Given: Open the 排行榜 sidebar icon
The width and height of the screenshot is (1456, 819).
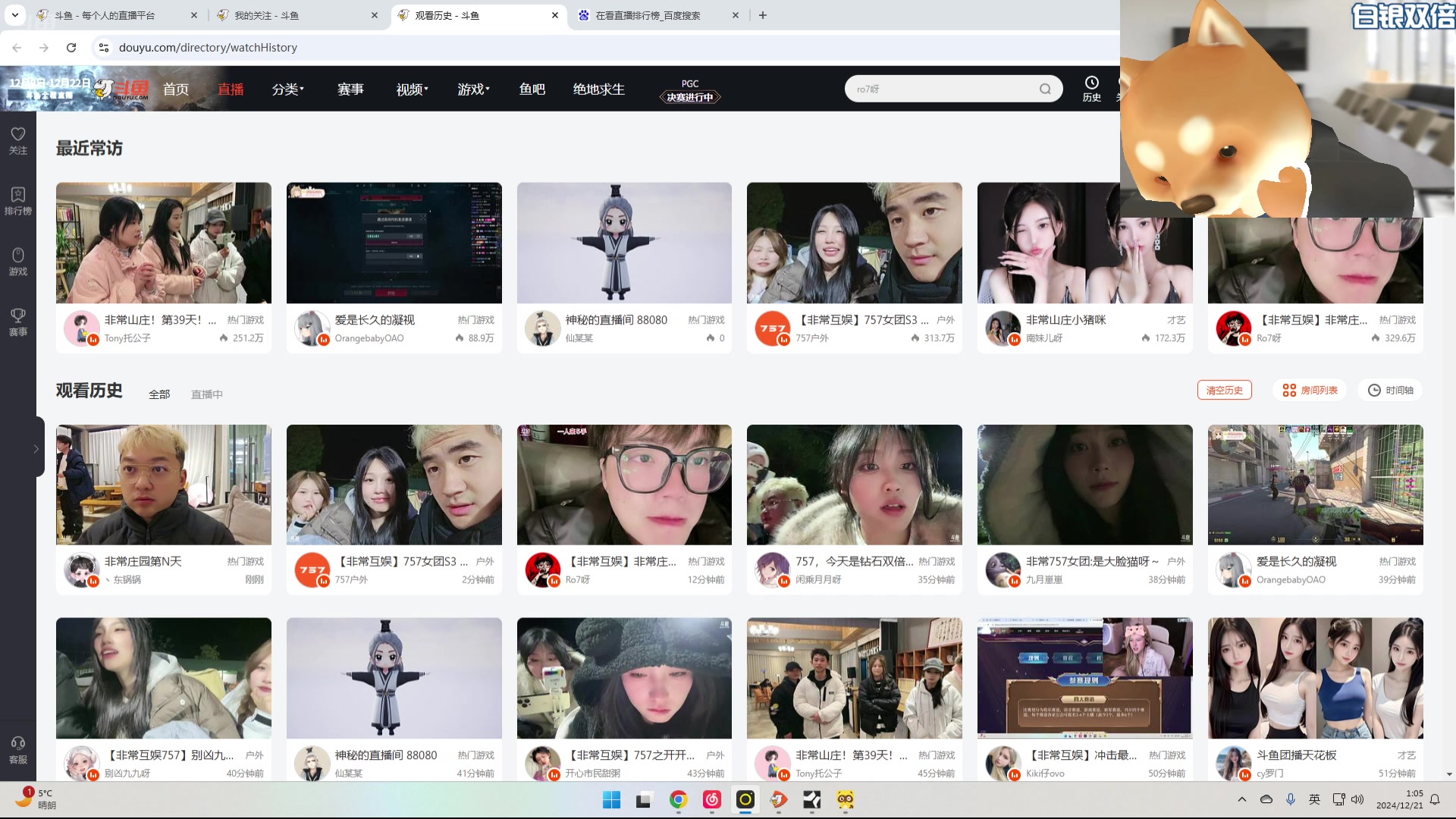Looking at the screenshot, I should click(18, 201).
